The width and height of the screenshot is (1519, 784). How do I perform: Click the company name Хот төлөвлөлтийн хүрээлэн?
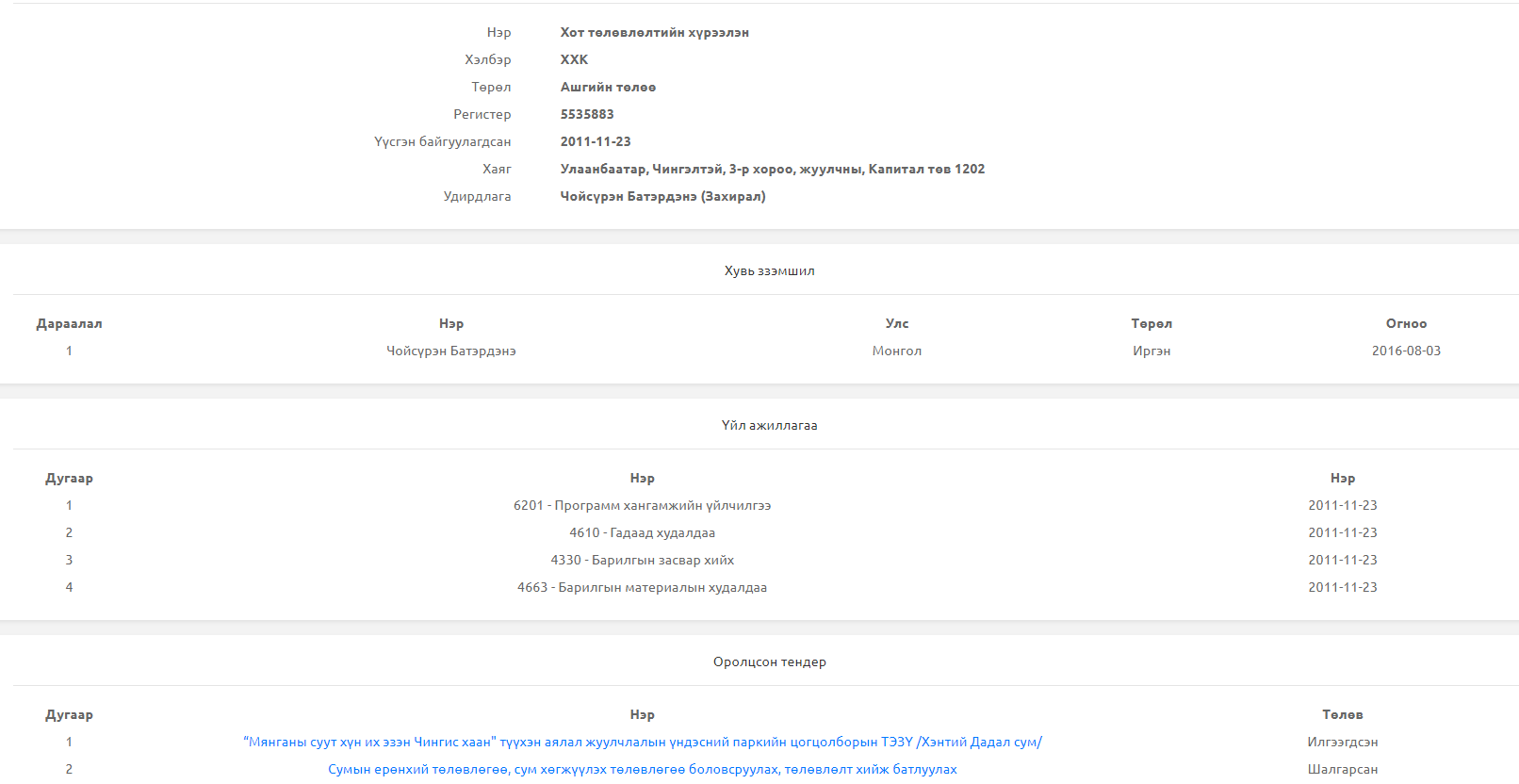pyautogui.click(x=654, y=32)
